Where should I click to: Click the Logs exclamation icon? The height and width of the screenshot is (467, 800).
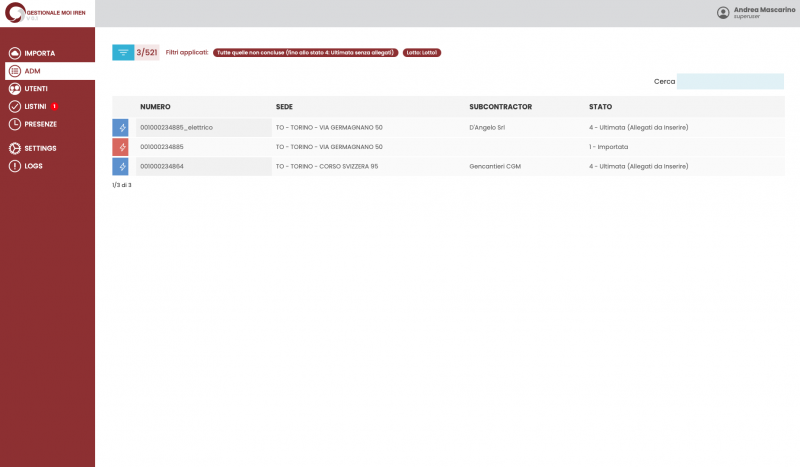tap(14, 166)
